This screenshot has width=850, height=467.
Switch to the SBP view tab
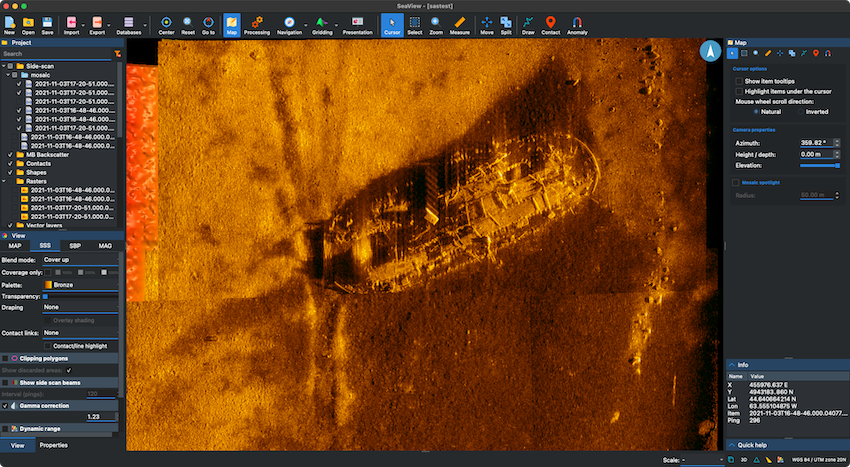pyautogui.click(x=75, y=246)
